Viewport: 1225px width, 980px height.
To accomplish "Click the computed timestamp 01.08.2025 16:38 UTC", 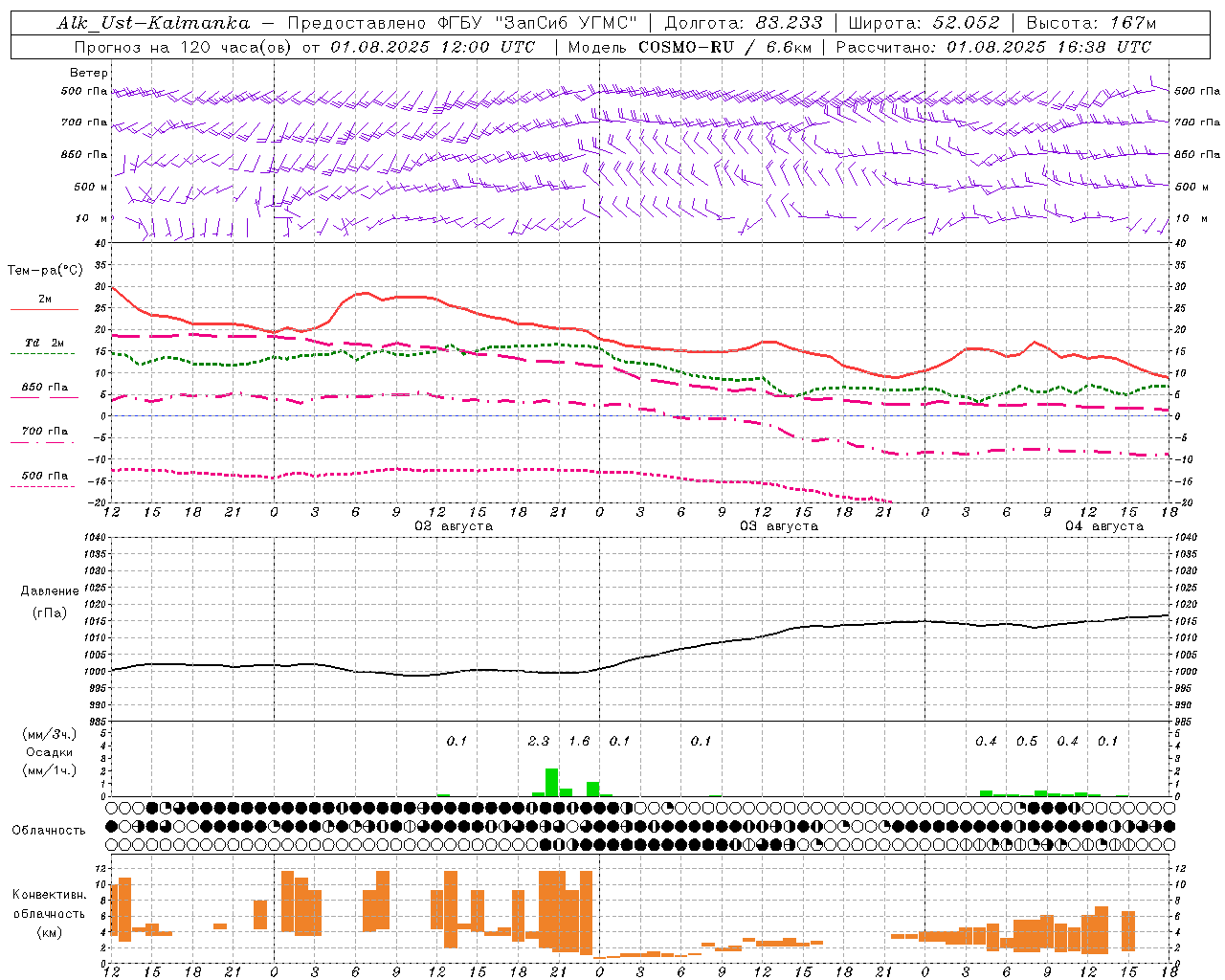I will pyautogui.click(x=1049, y=47).
